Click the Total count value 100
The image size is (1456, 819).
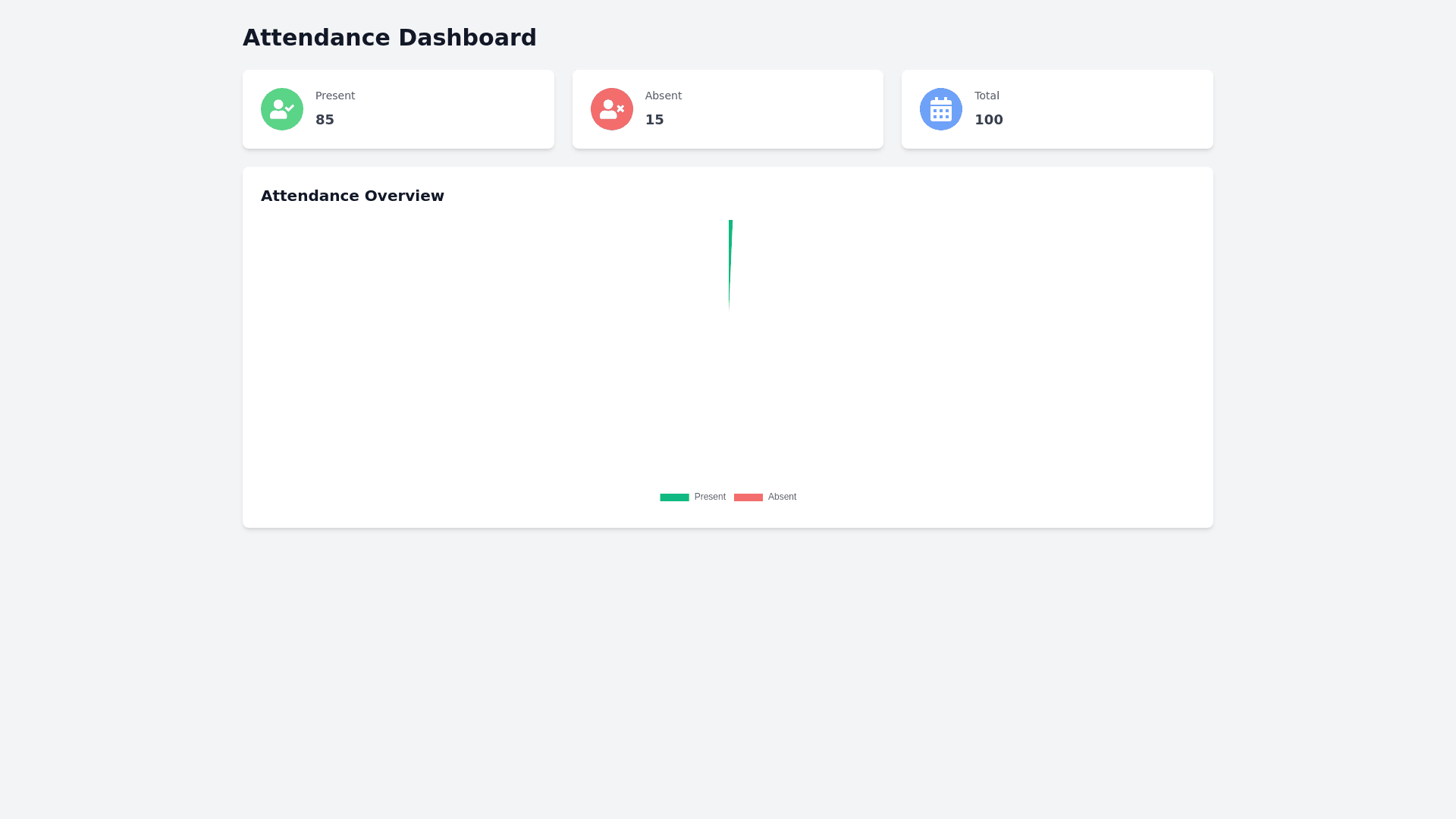coord(988,120)
